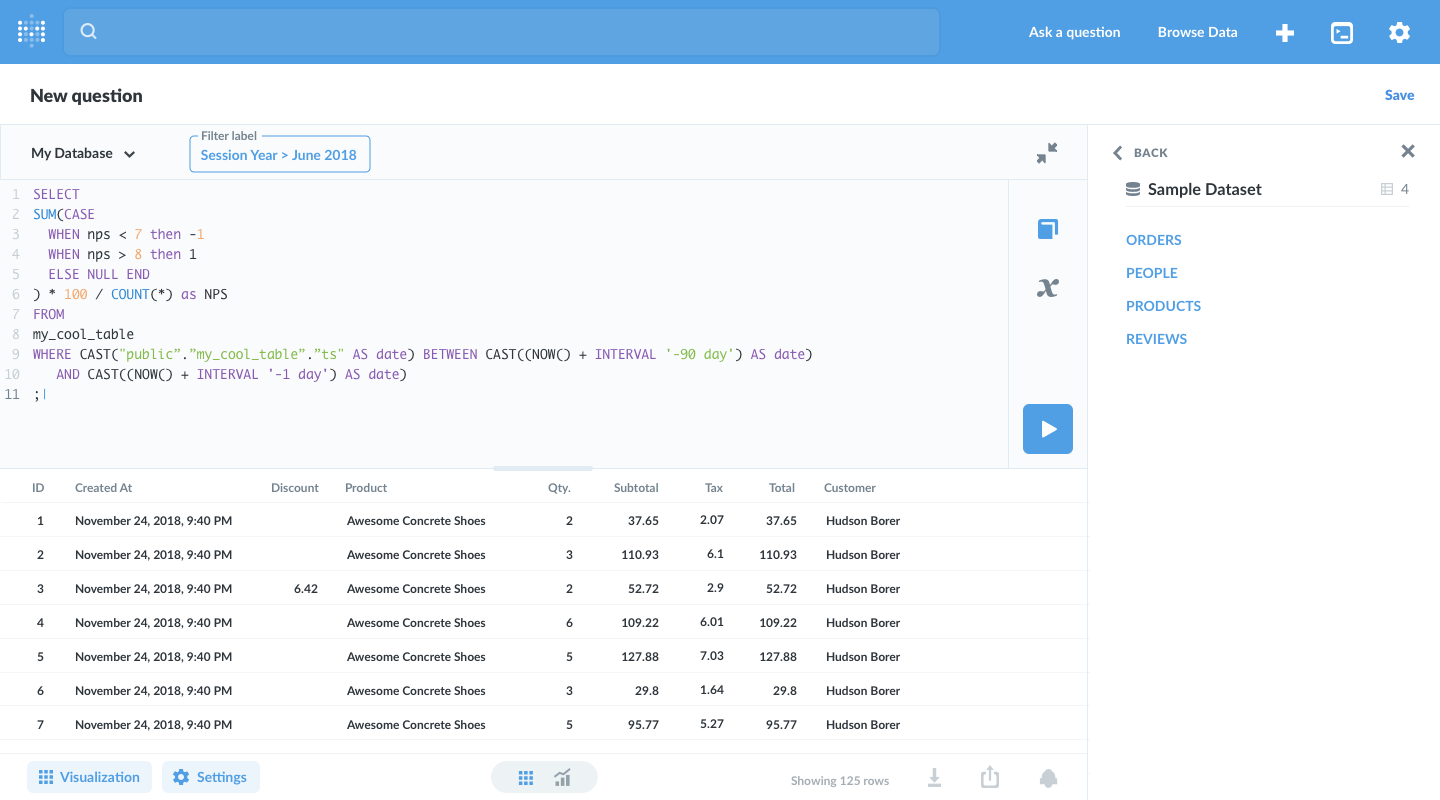
Task: Open the My Database dropdown
Action: coord(83,153)
